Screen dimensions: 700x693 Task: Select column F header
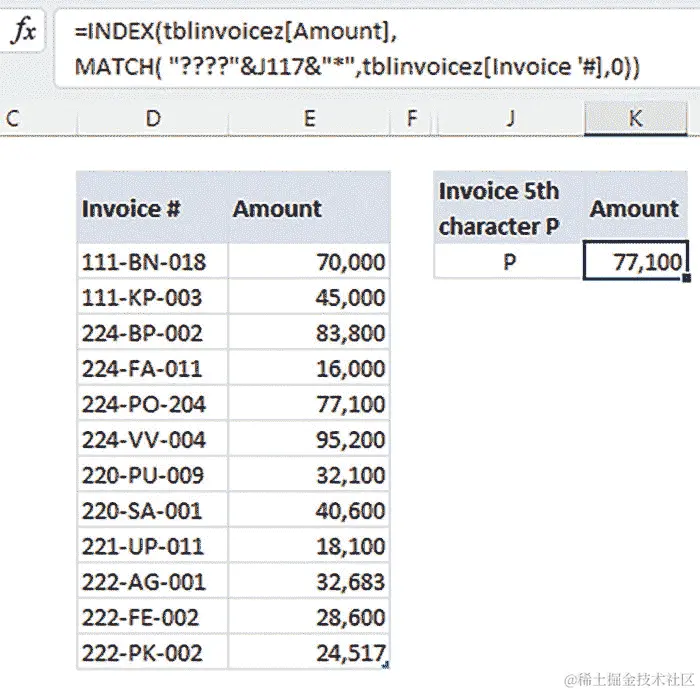coord(412,118)
